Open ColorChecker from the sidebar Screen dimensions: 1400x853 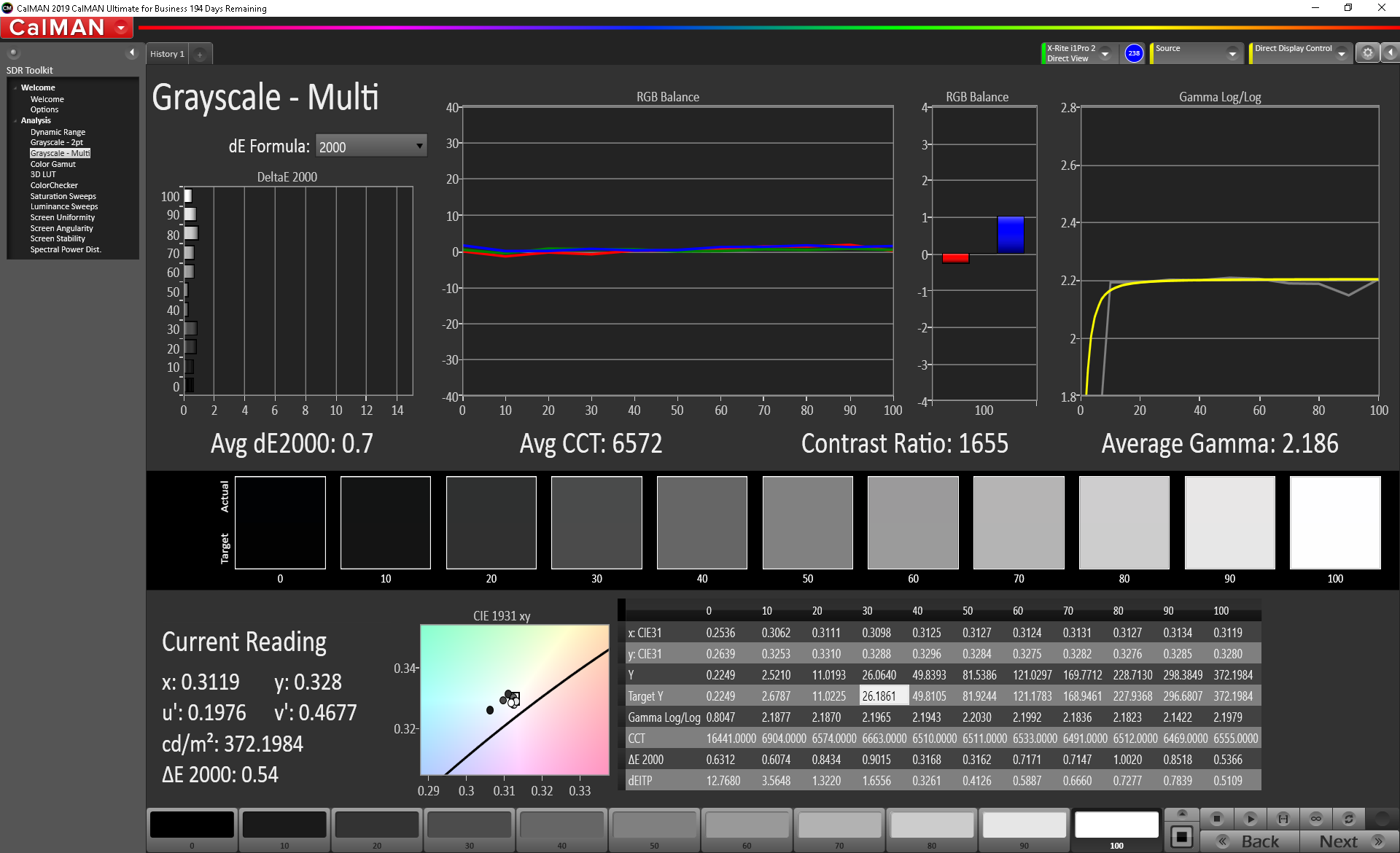pos(54,185)
